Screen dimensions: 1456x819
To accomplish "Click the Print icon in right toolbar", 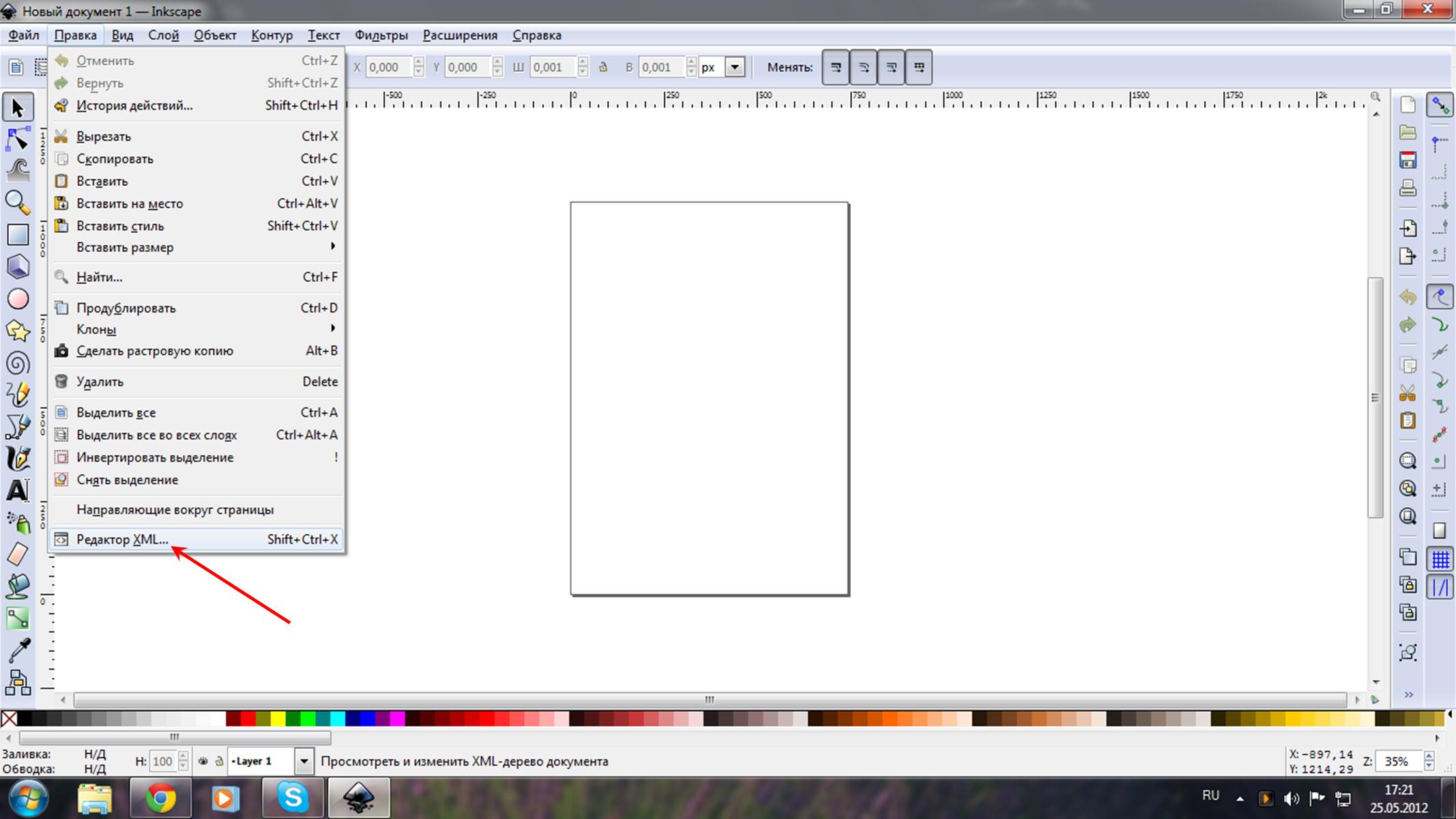I will point(1408,188).
